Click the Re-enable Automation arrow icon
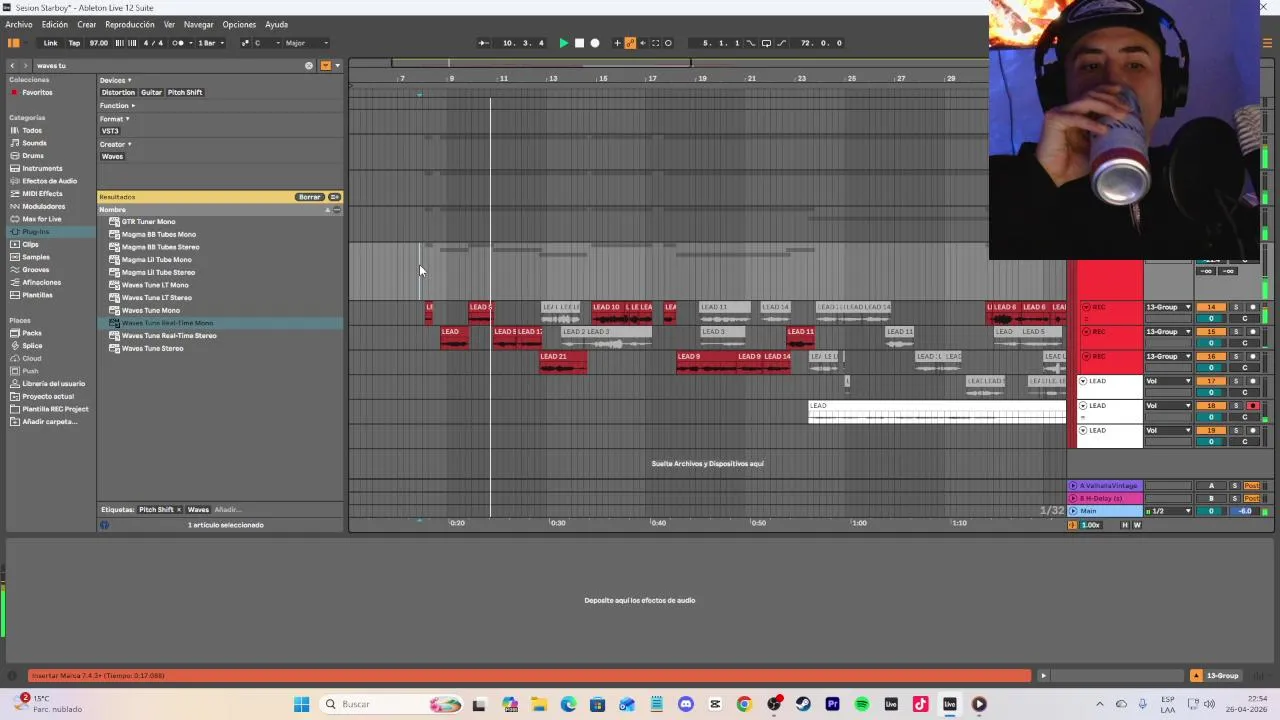This screenshot has width=1280, height=720. pyautogui.click(x=643, y=43)
